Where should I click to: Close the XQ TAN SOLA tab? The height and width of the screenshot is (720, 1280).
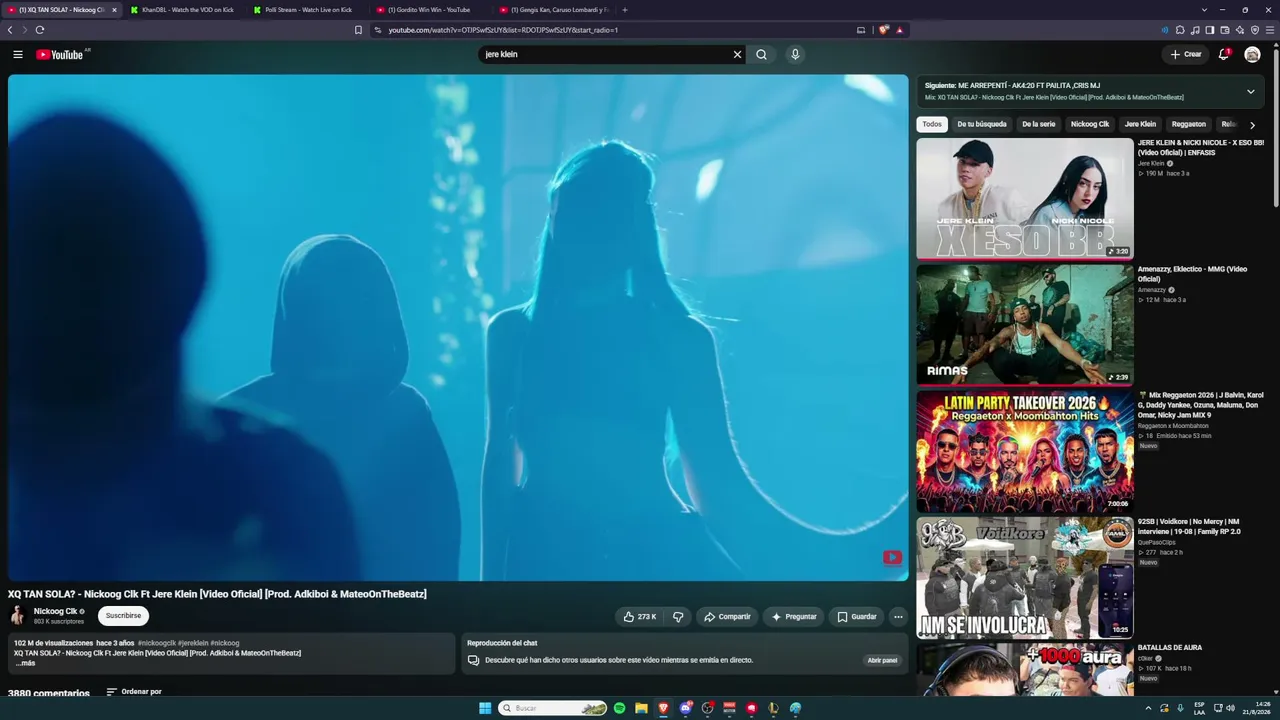114,10
